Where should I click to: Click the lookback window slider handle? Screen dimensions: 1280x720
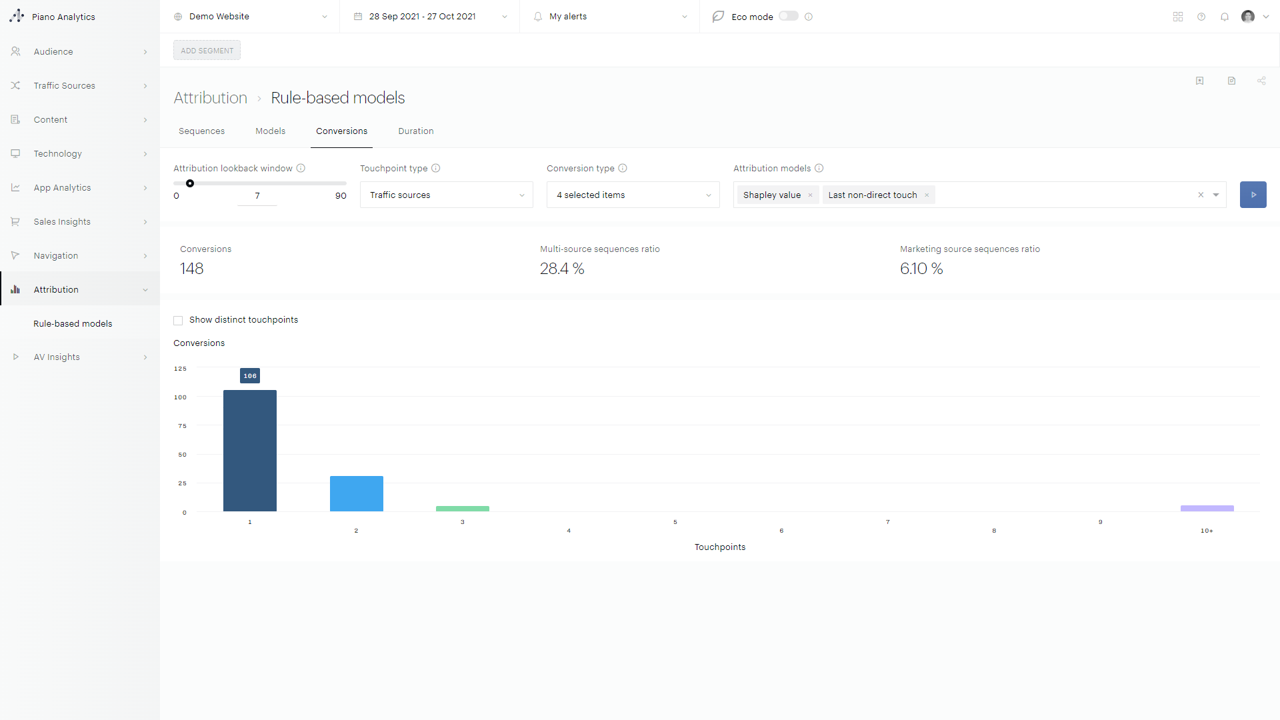click(x=190, y=183)
